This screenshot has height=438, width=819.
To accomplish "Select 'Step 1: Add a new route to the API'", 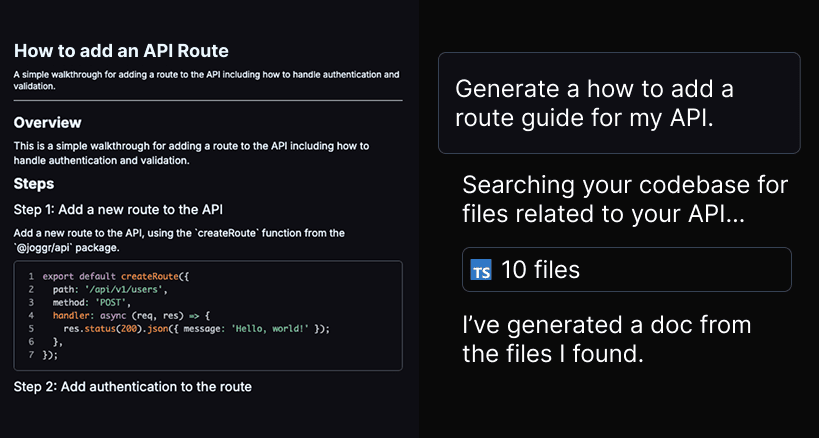I will [x=118, y=210].
